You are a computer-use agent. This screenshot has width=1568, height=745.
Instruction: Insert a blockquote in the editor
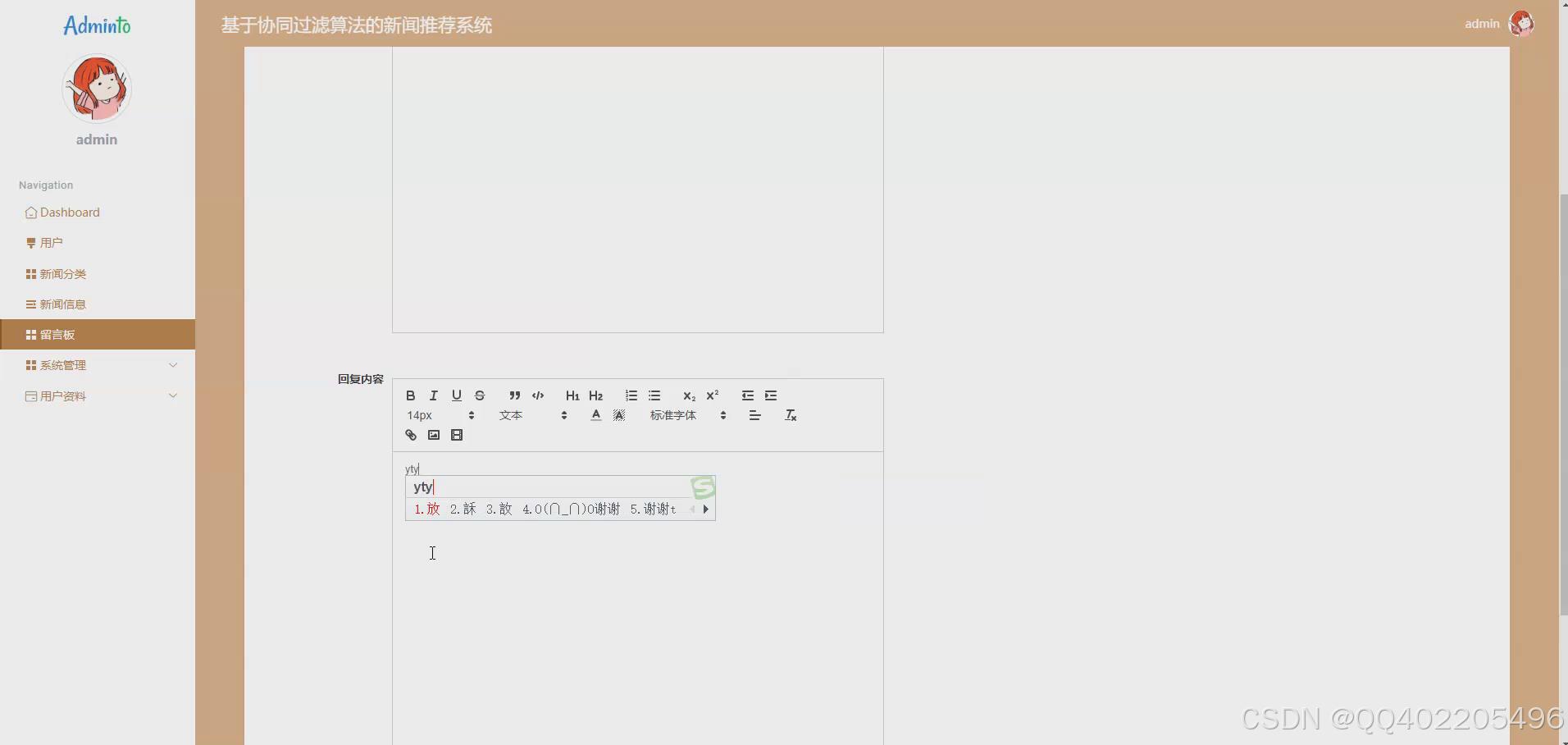click(x=513, y=395)
